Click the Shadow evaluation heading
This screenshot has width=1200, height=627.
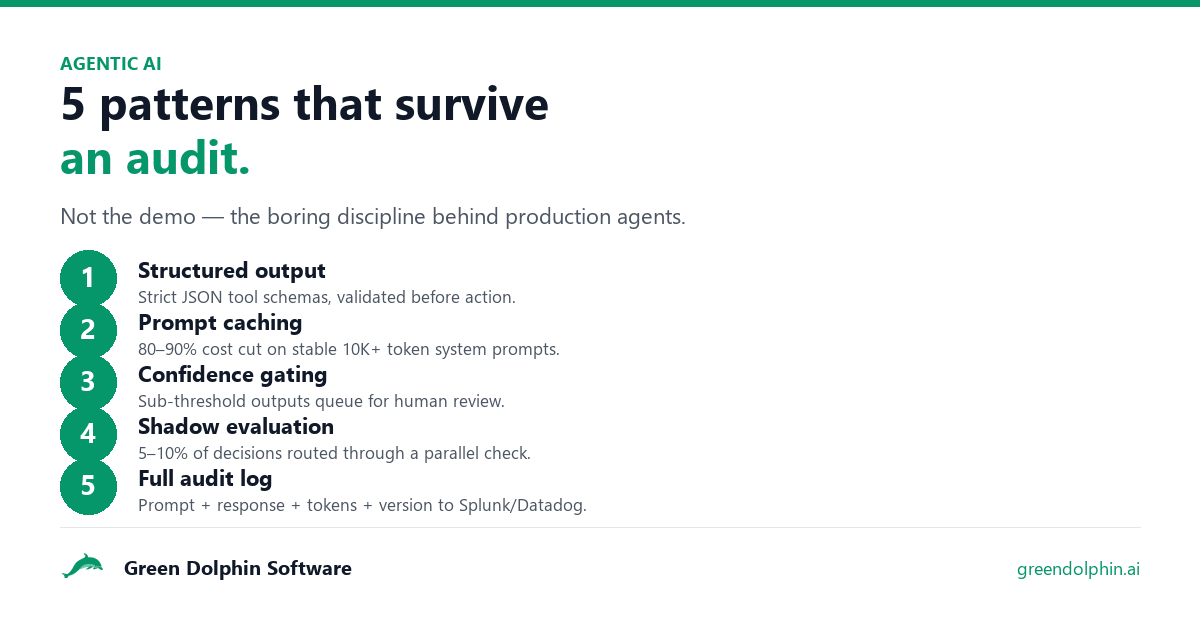[x=236, y=426]
